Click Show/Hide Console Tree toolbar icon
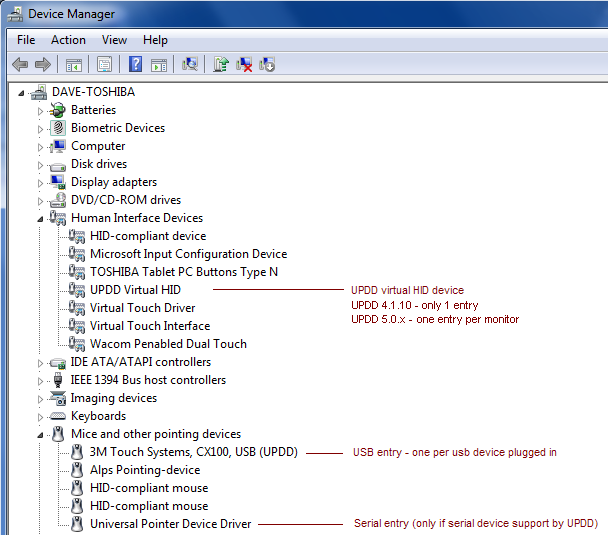608x535 pixels. 74,65
